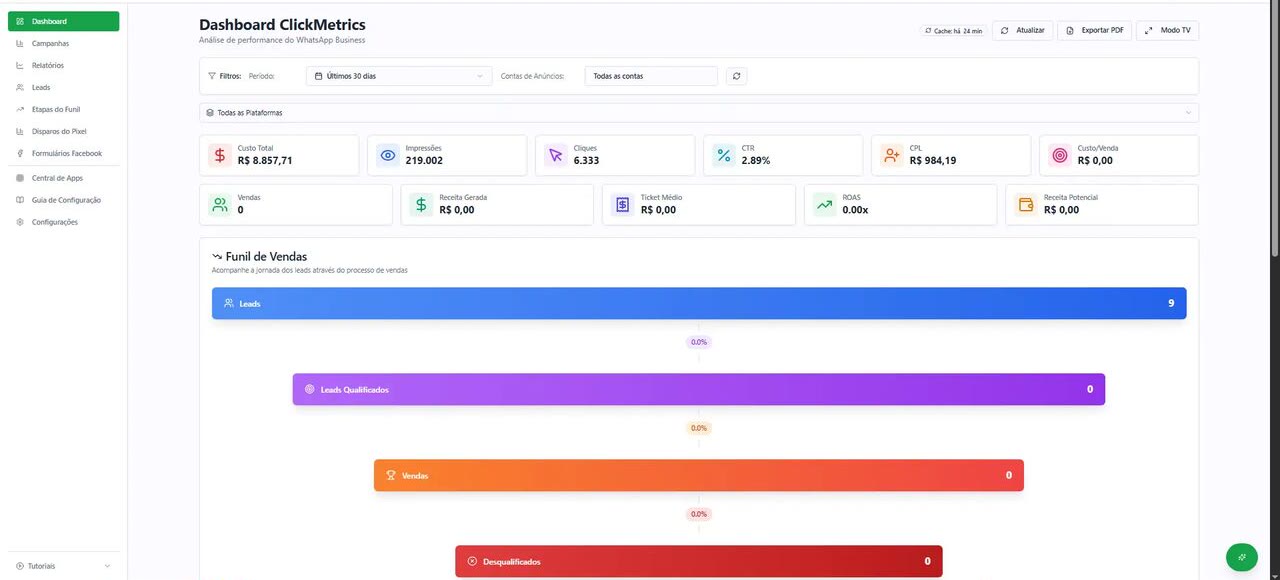Click the orange Vendas funnel bar
The height and width of the screenshot is (580, 1280).
click(x=699, y=475)
